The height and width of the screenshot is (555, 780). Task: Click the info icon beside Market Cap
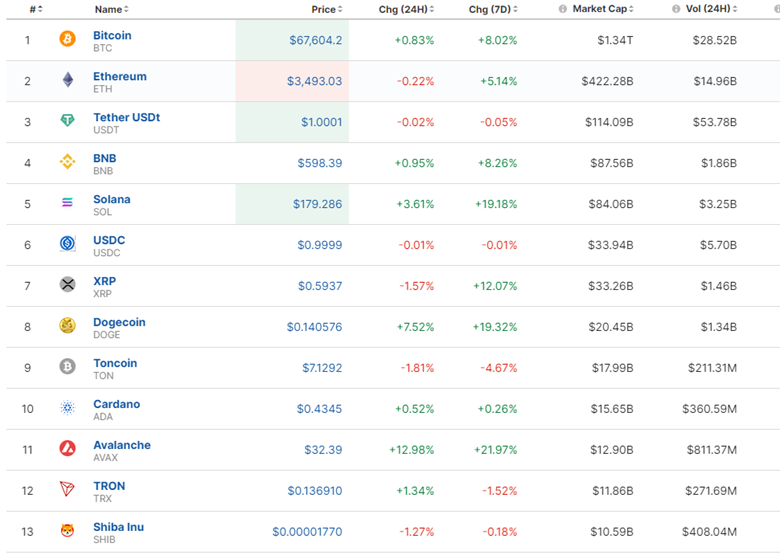(563, 9)
